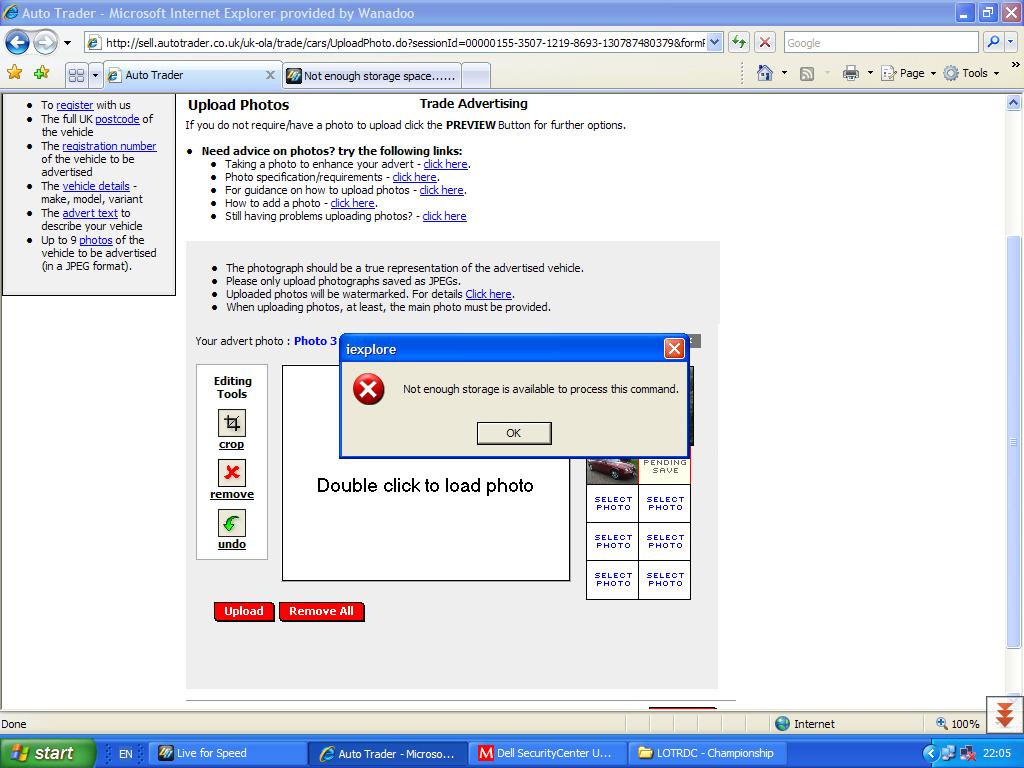Switch to Dell SecurityCenter taskbar item
The image size is (1024, 768).
(547, 753)
